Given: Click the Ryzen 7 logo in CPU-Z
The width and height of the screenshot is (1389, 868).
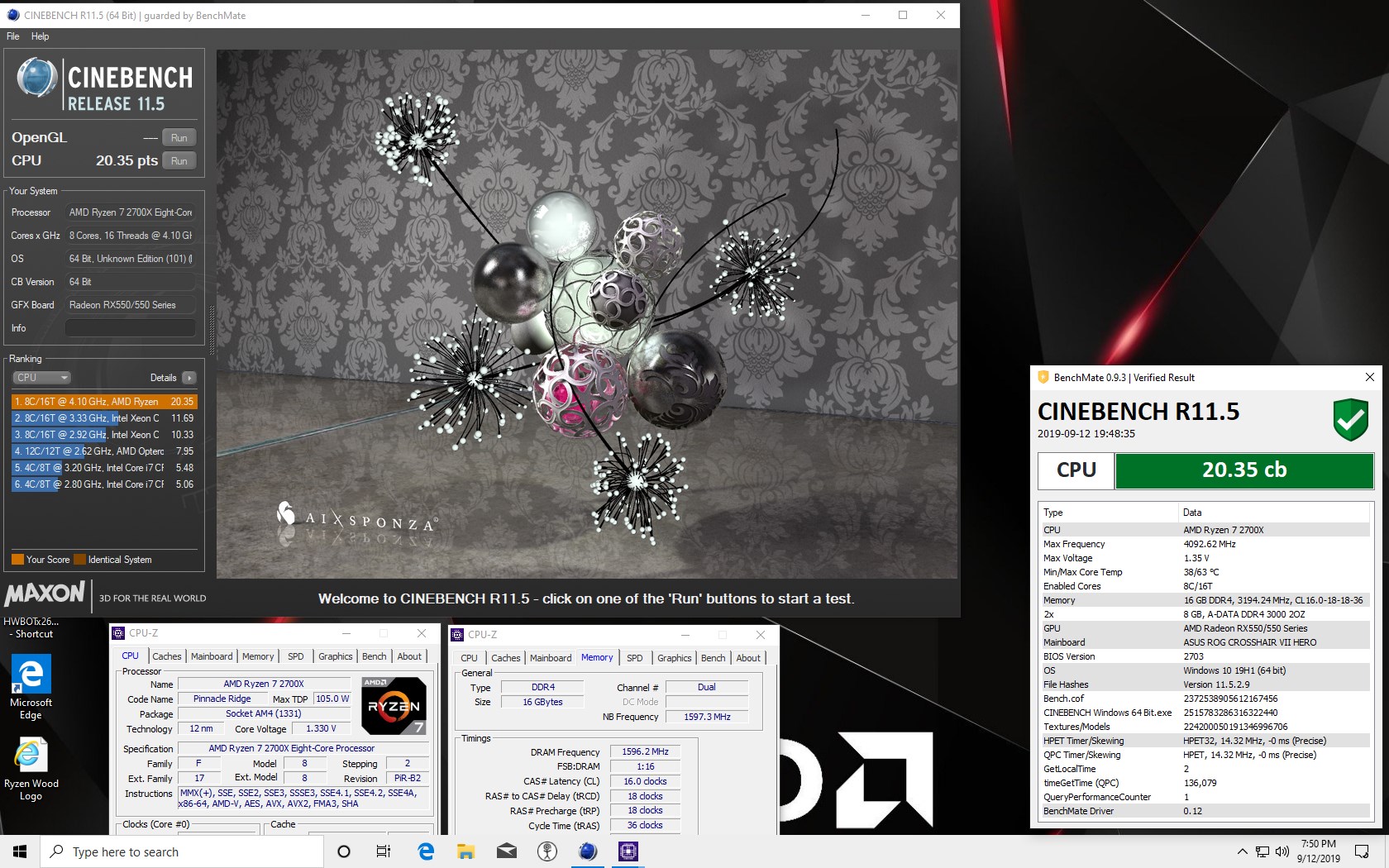Looking at the screenshot, I should 394,706.
